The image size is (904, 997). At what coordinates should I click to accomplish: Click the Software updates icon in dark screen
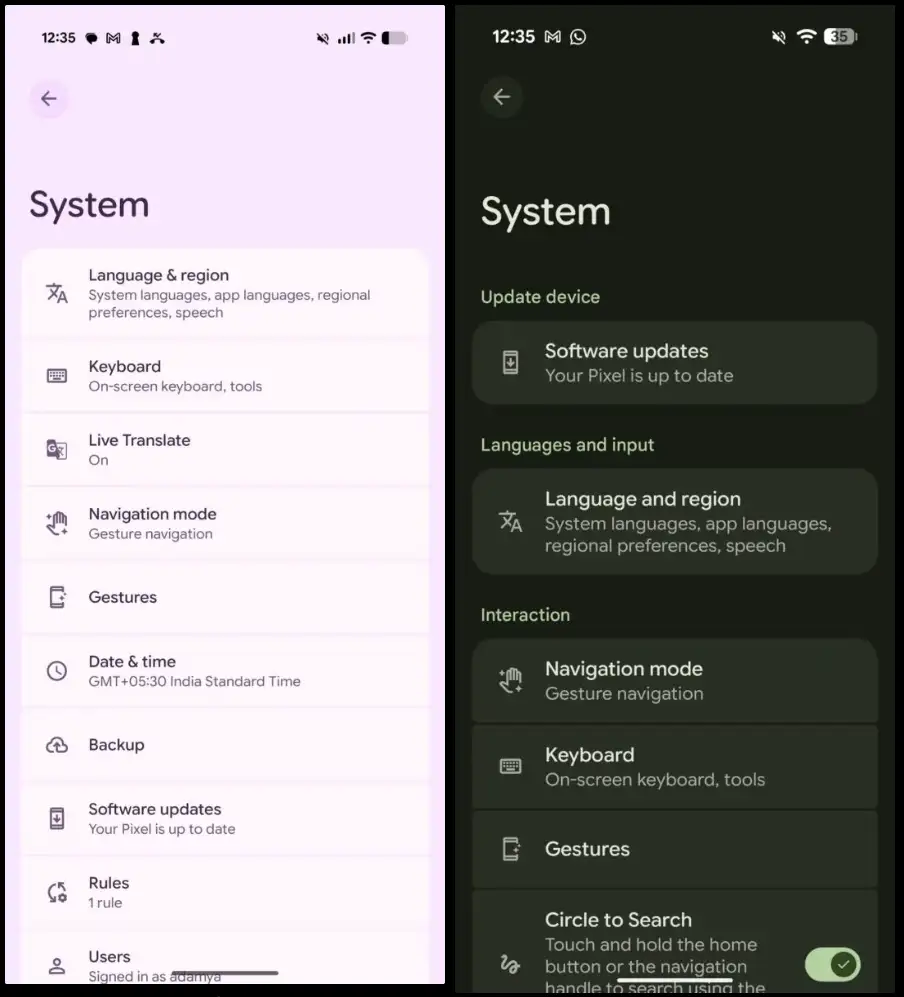click(510, 362)
